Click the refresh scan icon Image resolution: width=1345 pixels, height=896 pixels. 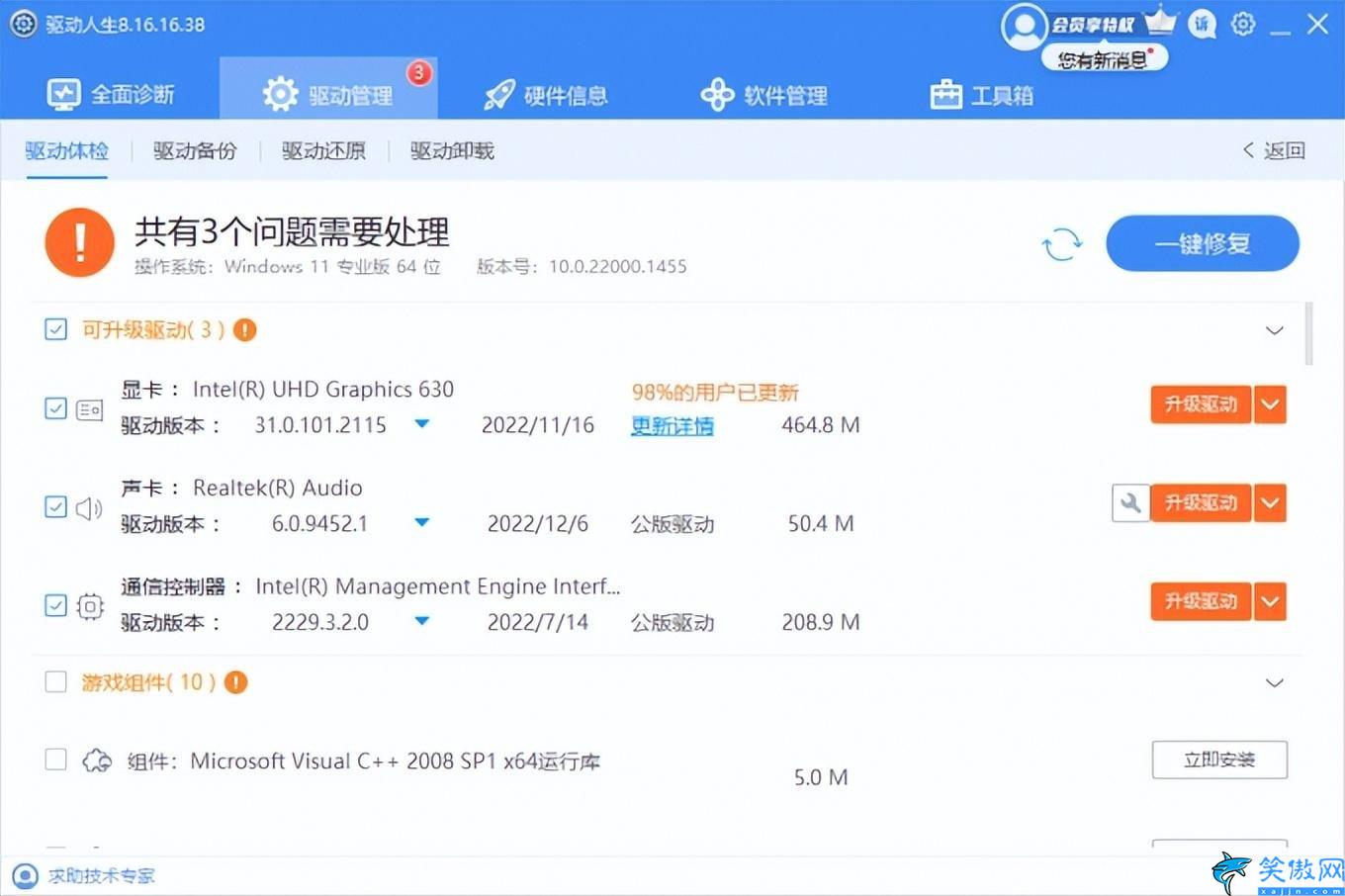tap(1062, 243)
